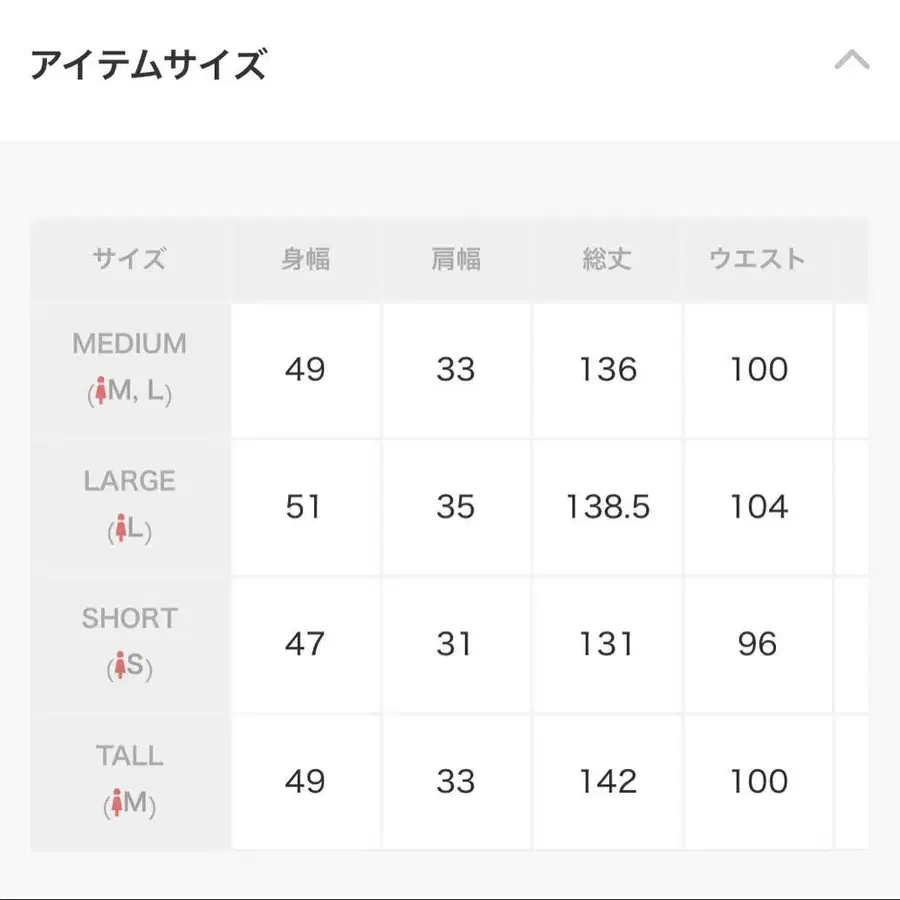Image resolution: width=900 pixels, height=900 pixels.
Task: Click the person icon in TALL row
Action: point(116,804)
